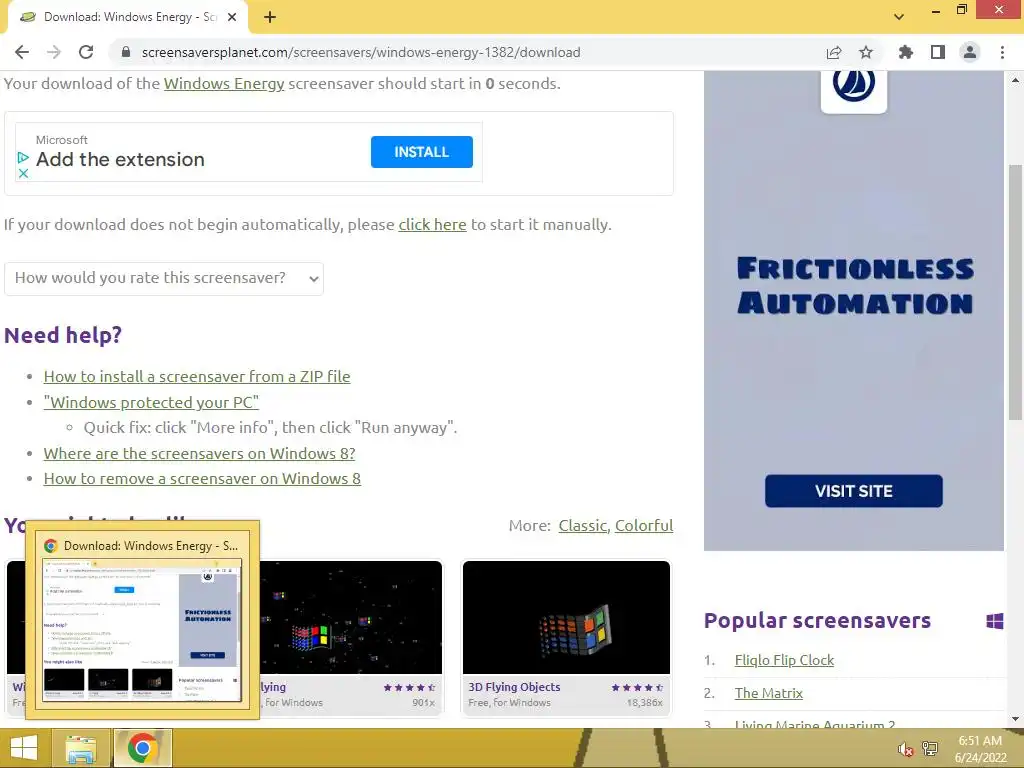Close the ad with the X icon
Screen dimensions: 1024x768
23,173
